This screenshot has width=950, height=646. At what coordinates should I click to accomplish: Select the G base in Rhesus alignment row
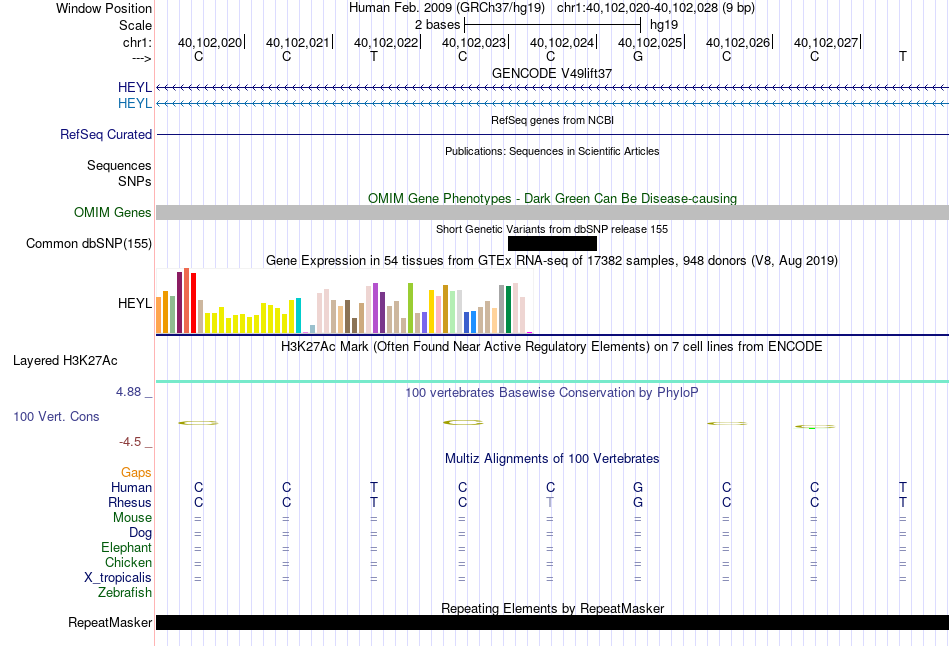point(638,502)
